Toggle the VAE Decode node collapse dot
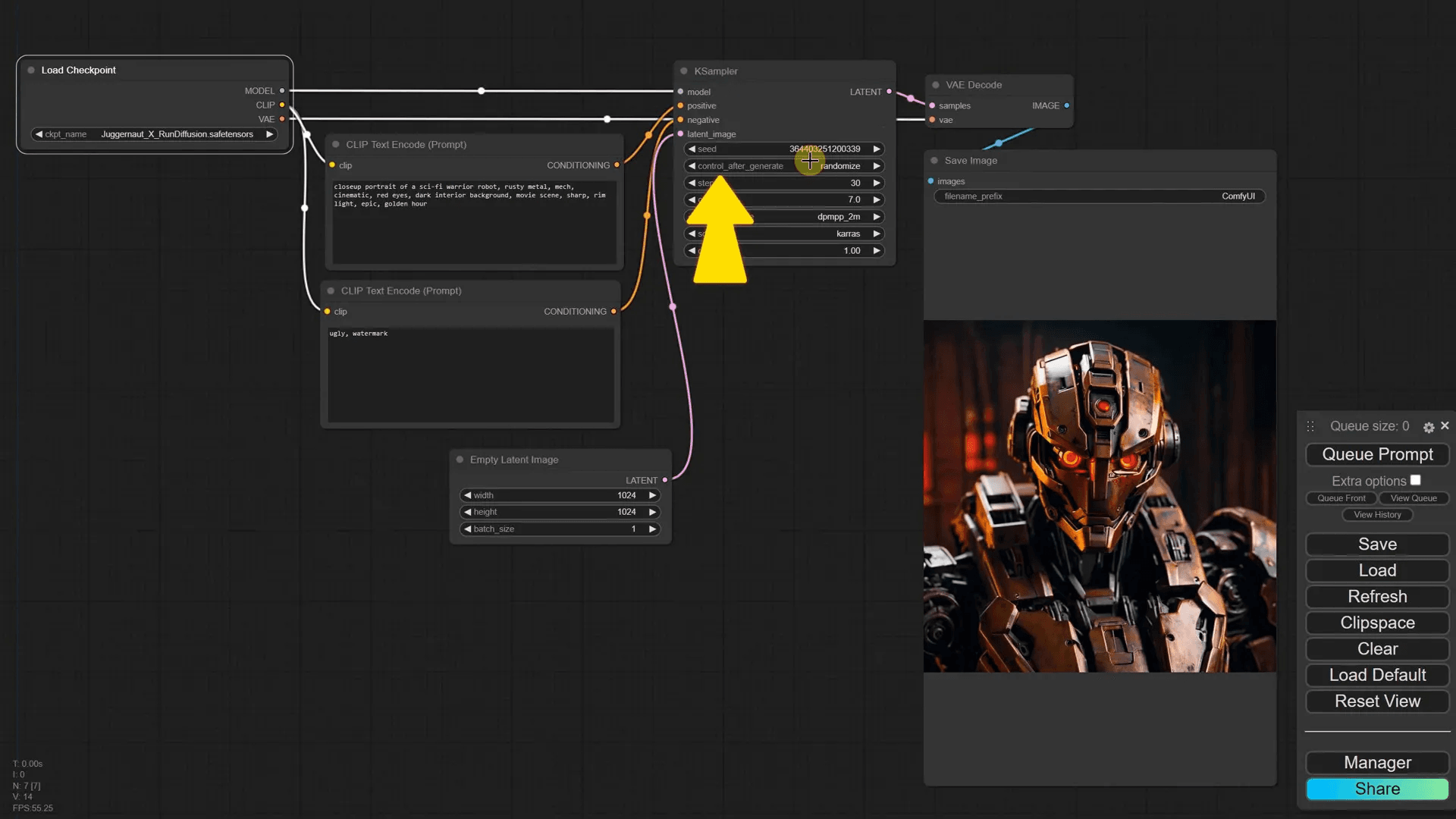The image size is (1456, 819). pyautogui.click(x=936, y=85)
